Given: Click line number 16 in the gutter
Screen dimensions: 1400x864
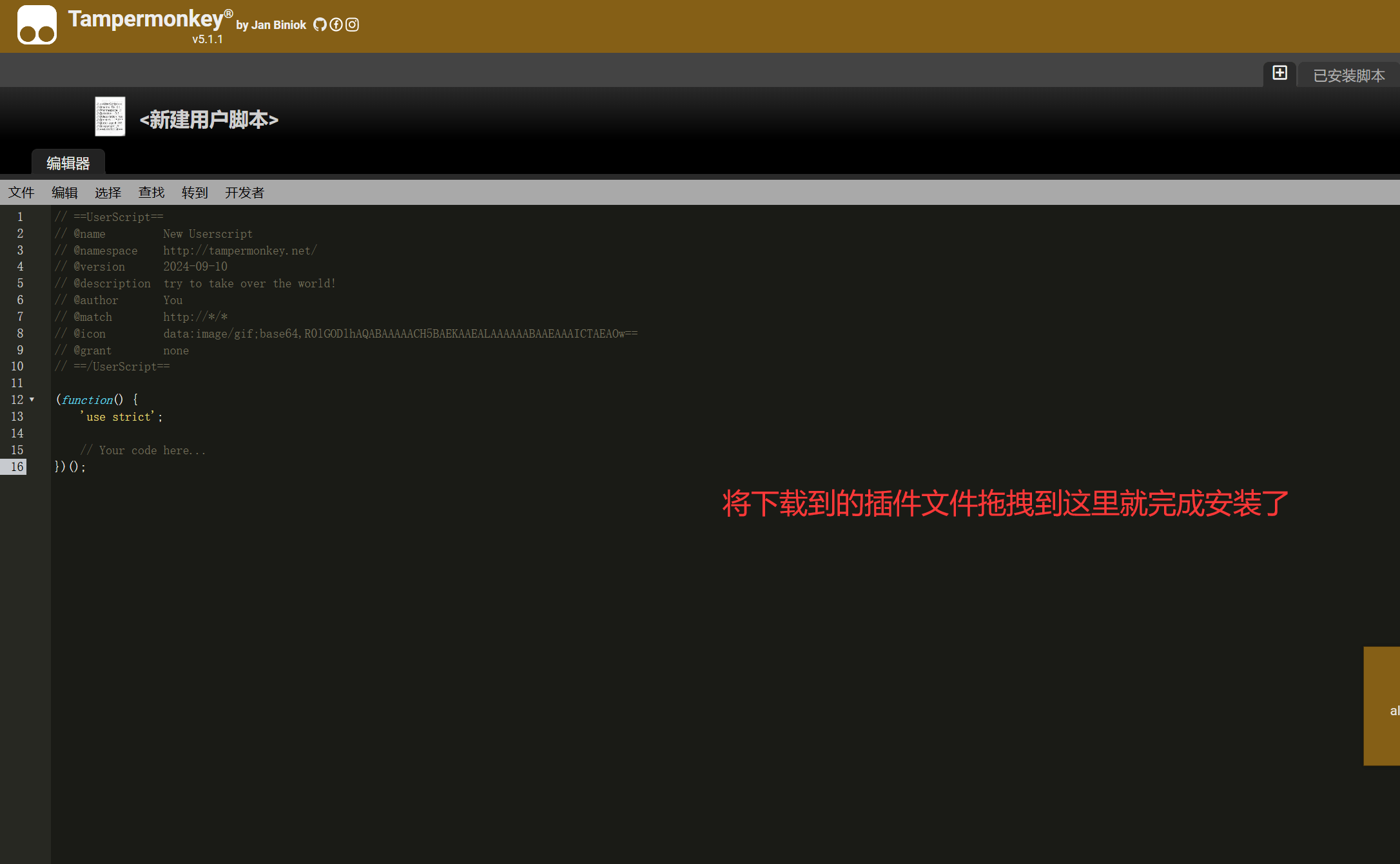Looking at the screenshot, I should coord(17,466).
